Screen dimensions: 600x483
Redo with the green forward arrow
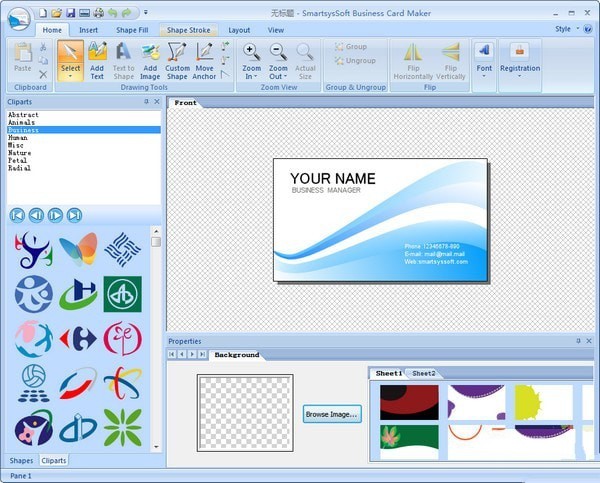tap(126, 13)
